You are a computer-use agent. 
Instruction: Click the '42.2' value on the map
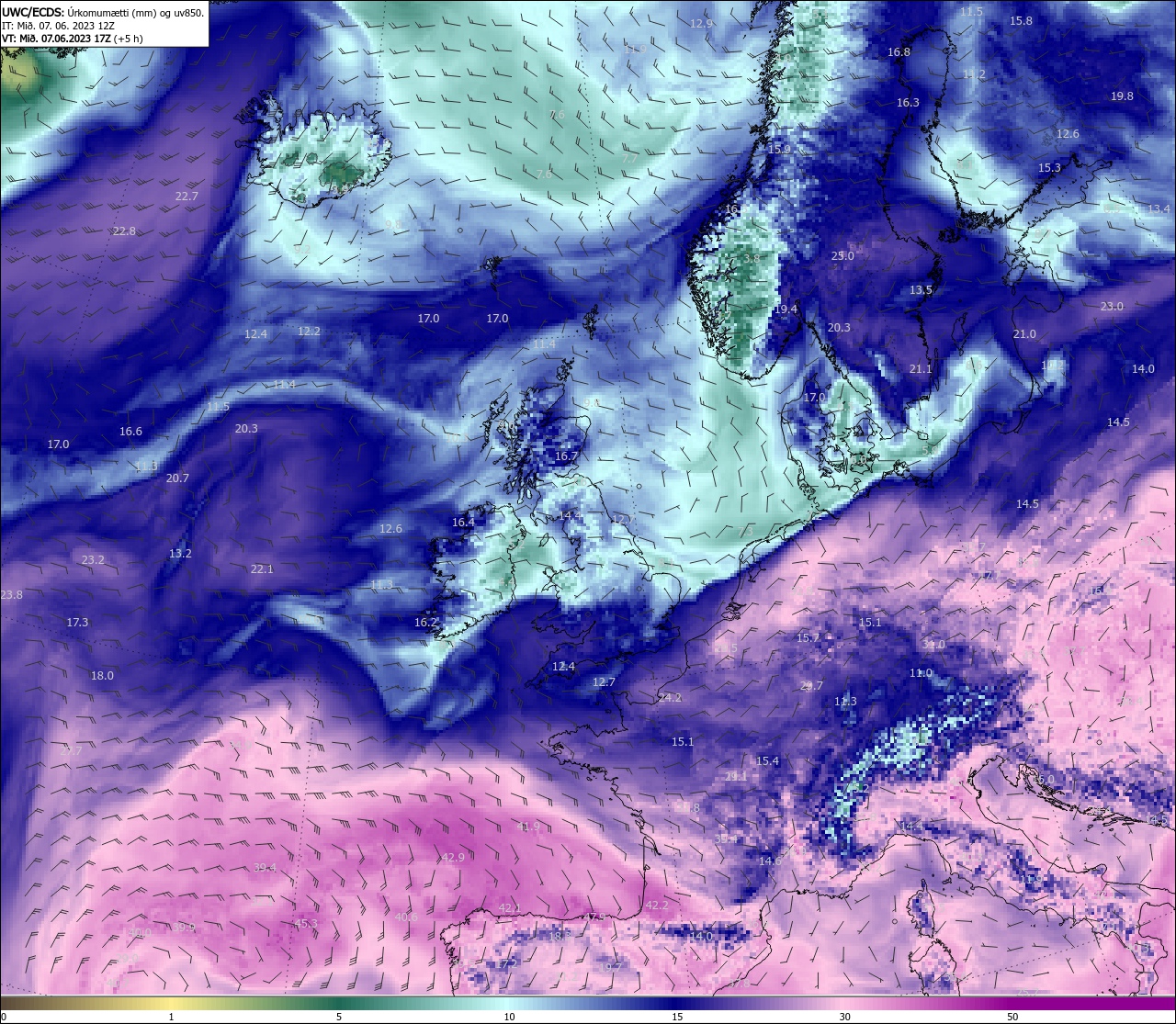pyautogui.click(x=657, y=906)
